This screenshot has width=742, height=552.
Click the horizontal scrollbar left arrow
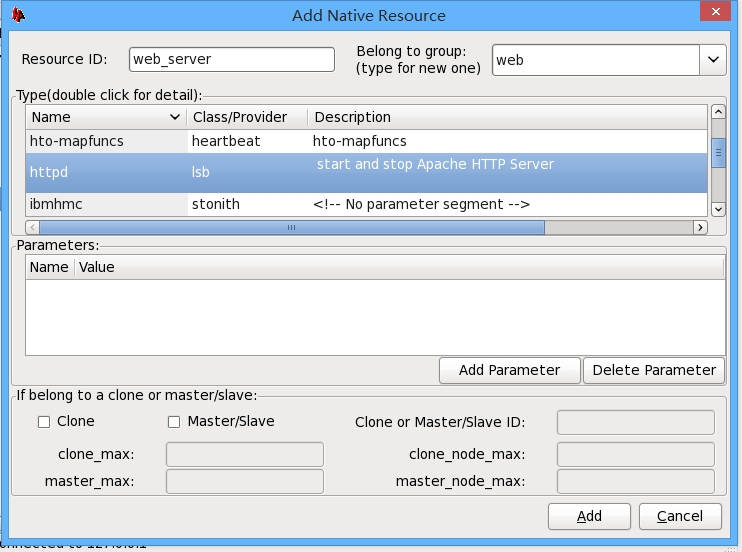(33, 228)
